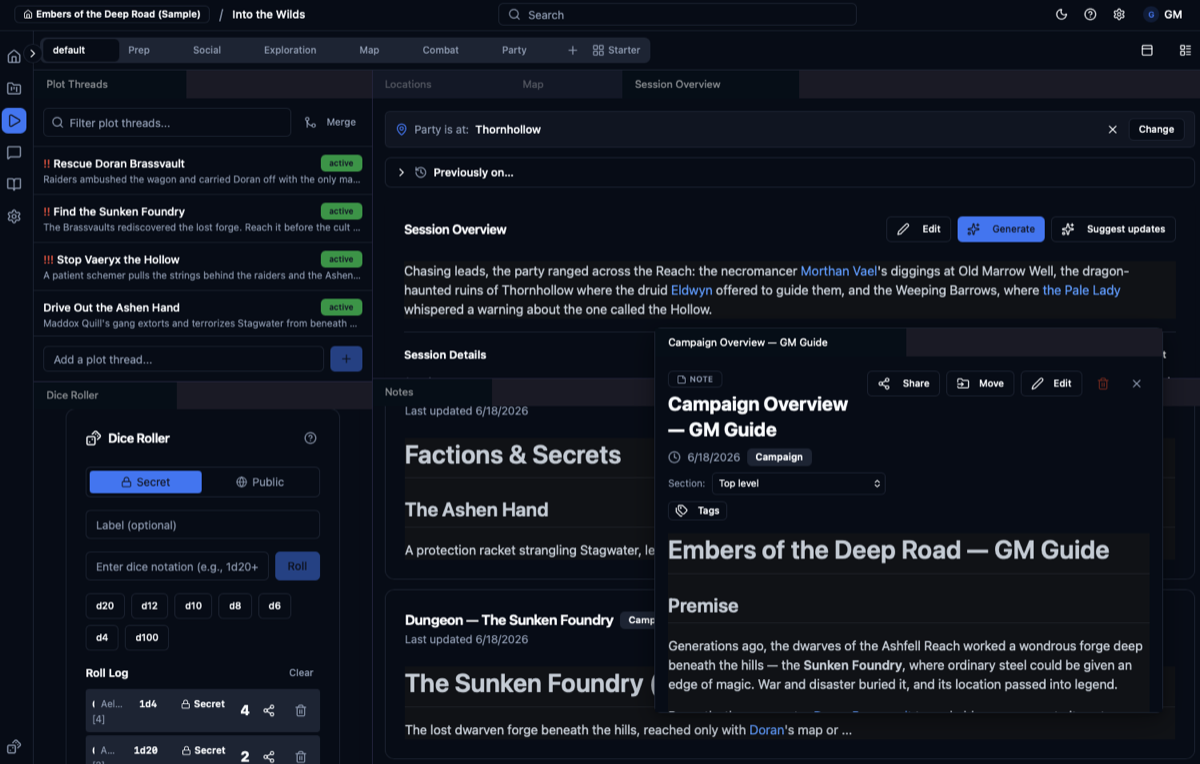Open the media folder sidebar icon
Image resolution: width=1200 pixels, height=764 pixels.
pyautogui.click(x=14, y=89)
